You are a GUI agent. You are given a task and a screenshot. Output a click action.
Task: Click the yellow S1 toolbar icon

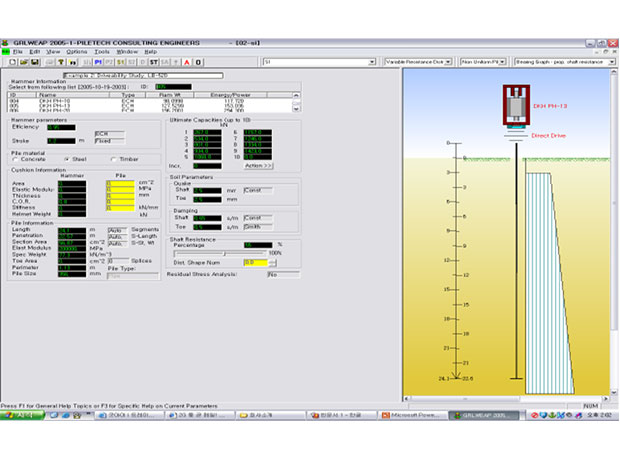click(121, 62)
